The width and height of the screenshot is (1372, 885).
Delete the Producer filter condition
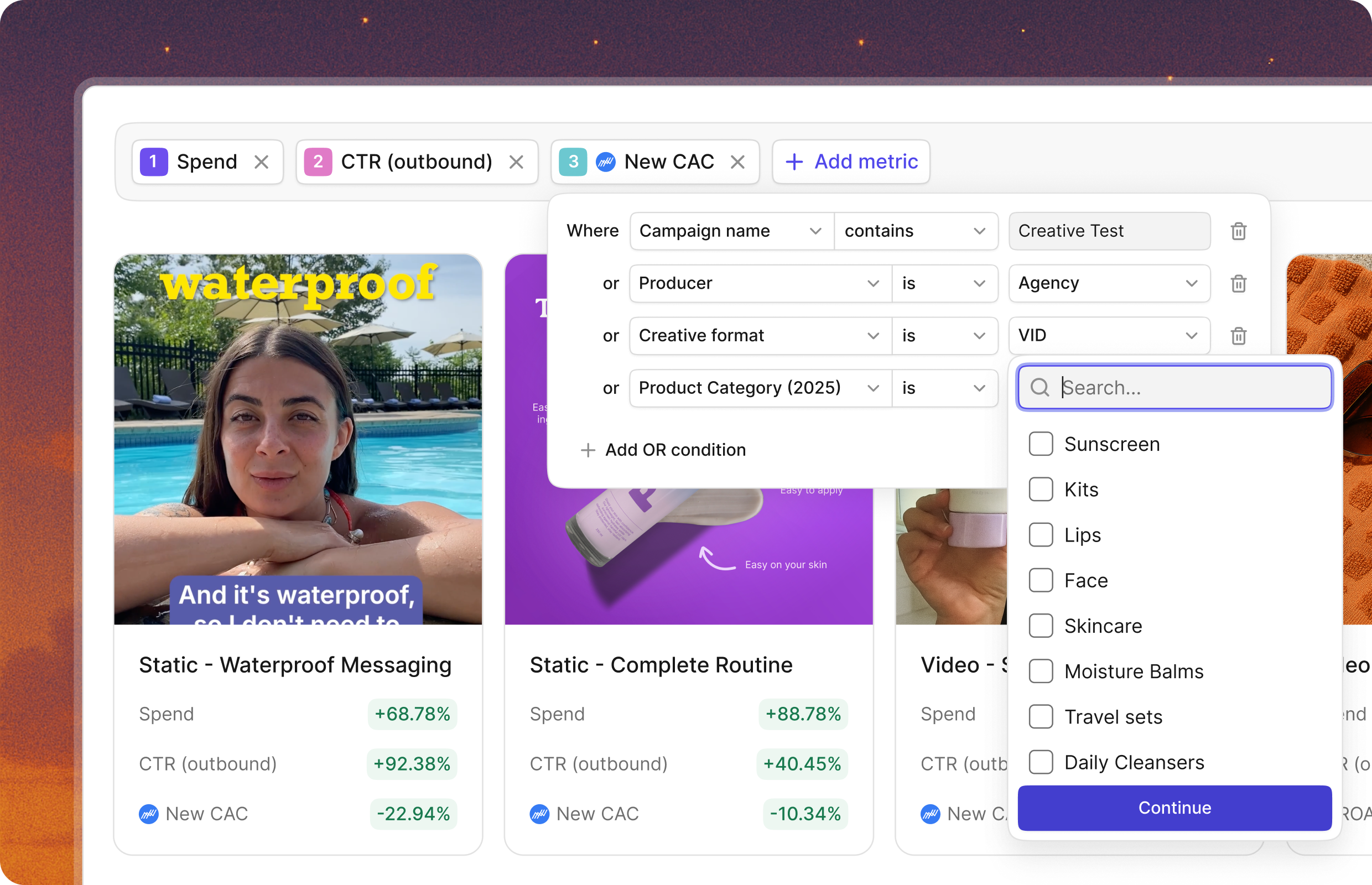coord(1238,283)
